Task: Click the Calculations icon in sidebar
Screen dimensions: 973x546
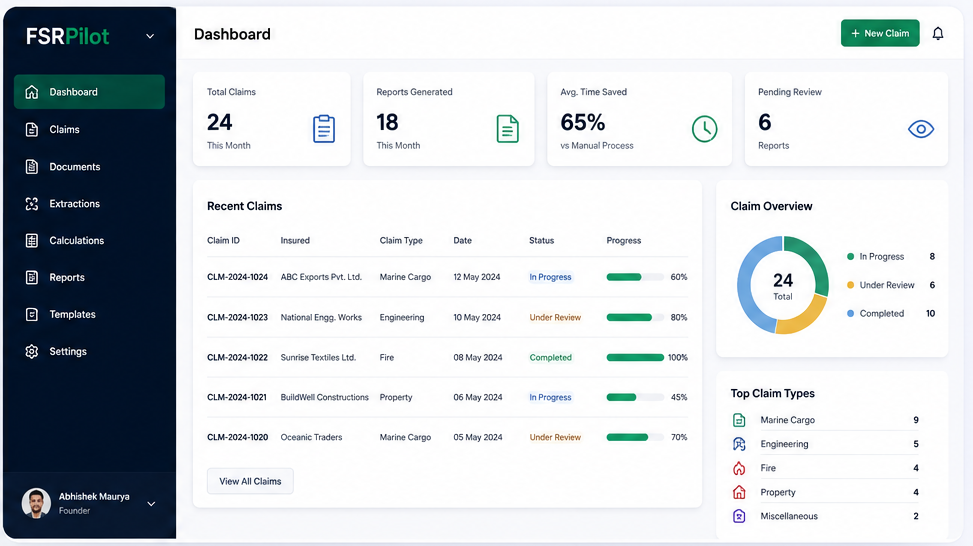Action: pyautogui.click(x=32, y=240)
